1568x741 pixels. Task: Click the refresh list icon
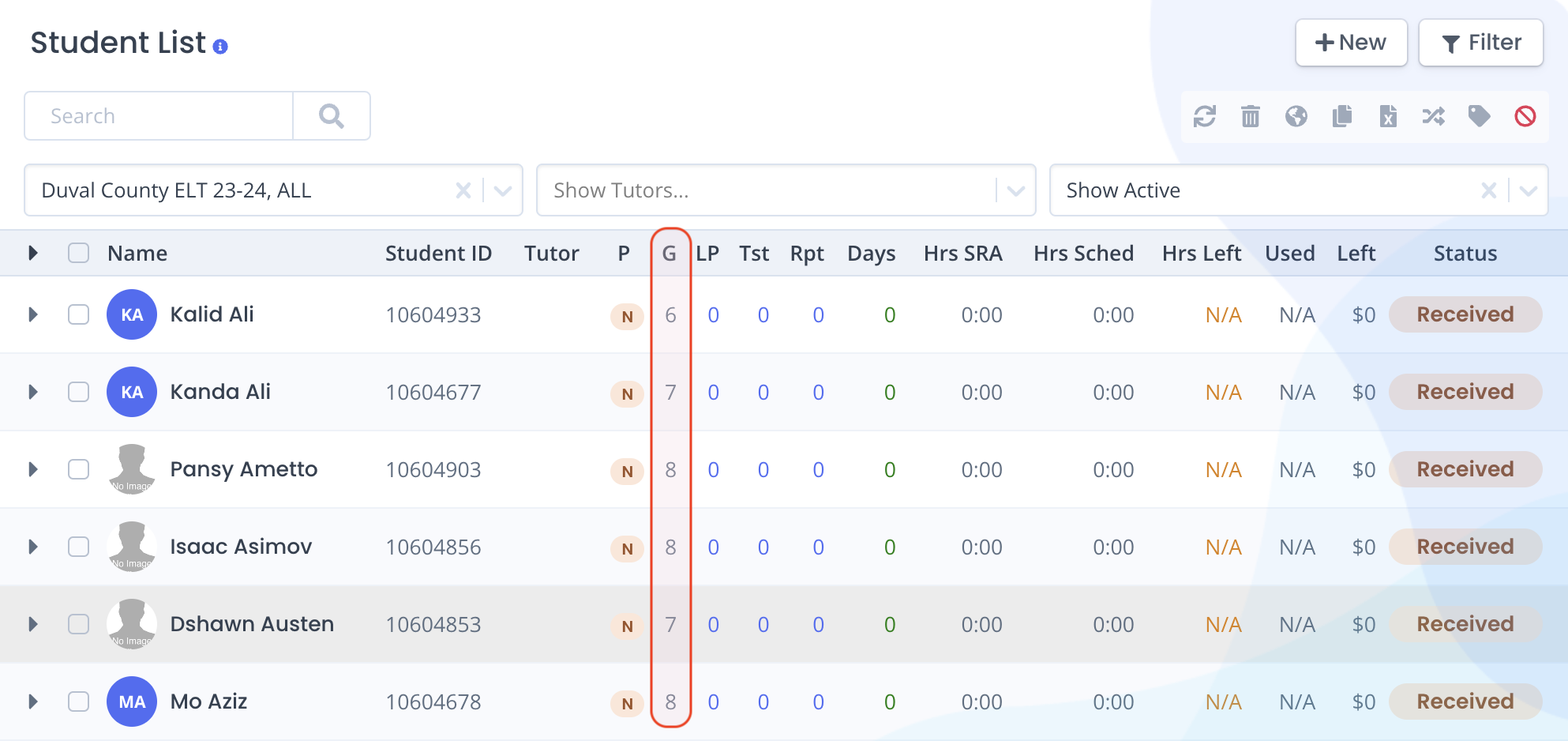pos(1204,117)
